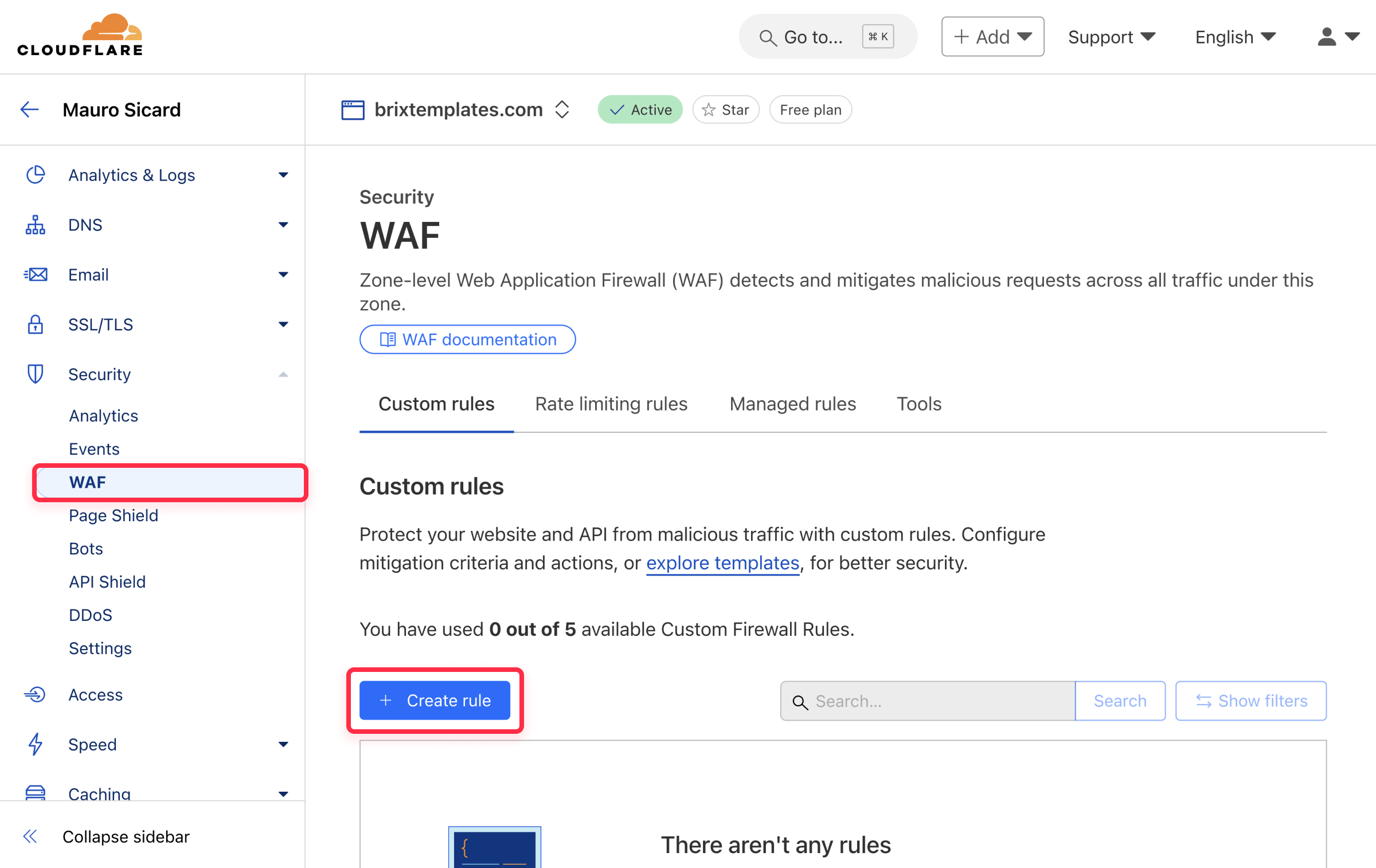Viewport: 1376px width, 868px height.
Task: Expand the Speed section arrow
Action: pos(283,744)
